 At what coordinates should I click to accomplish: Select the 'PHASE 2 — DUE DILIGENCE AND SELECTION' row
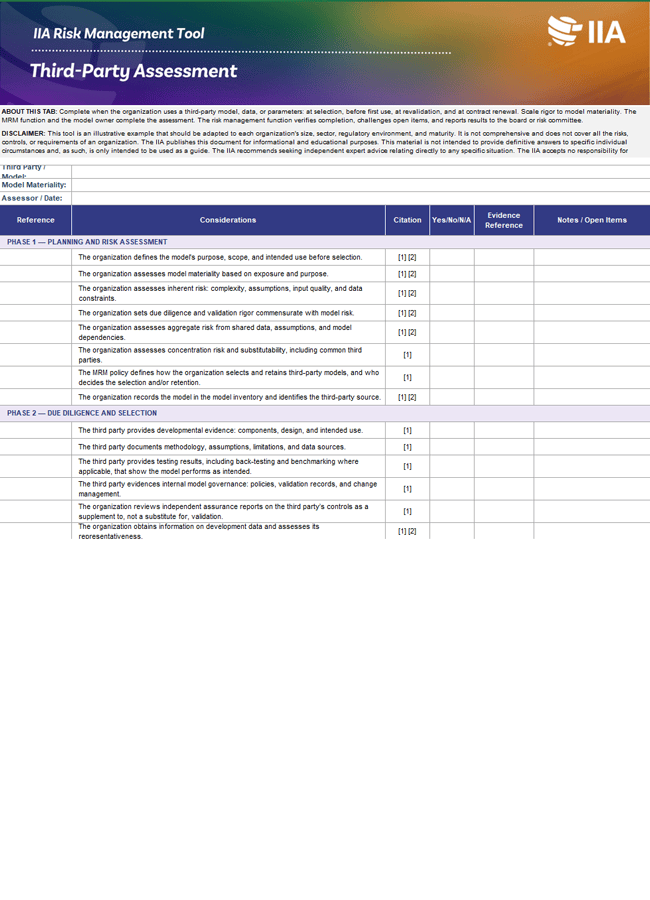(x=325, y=413)
